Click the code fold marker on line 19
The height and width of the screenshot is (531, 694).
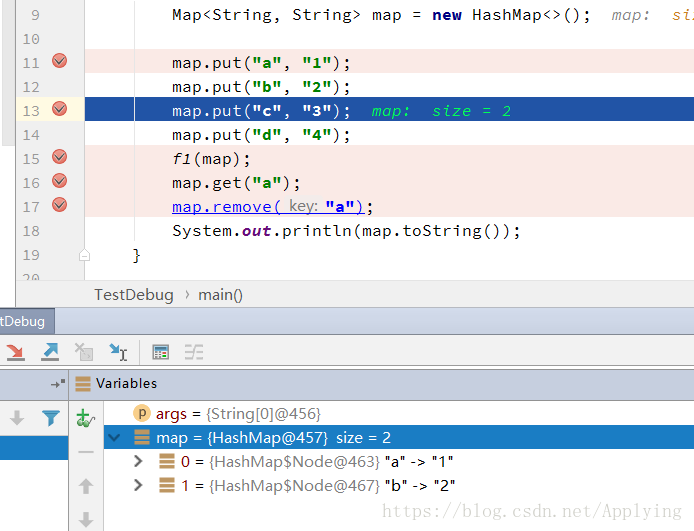pyautogui.click(x=84, y=255)
